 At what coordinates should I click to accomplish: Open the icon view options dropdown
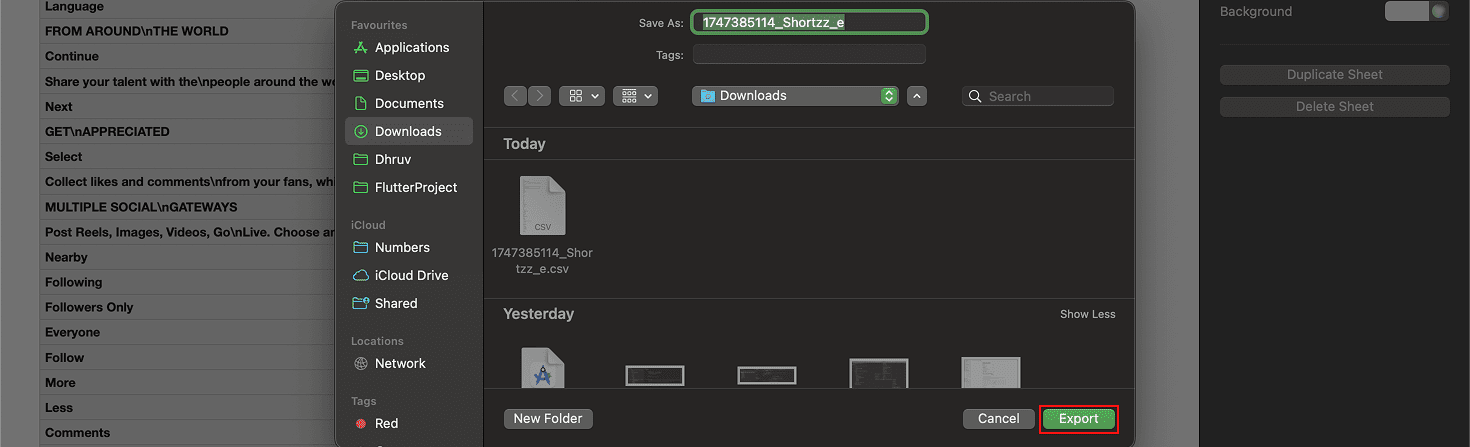(582, 96)
